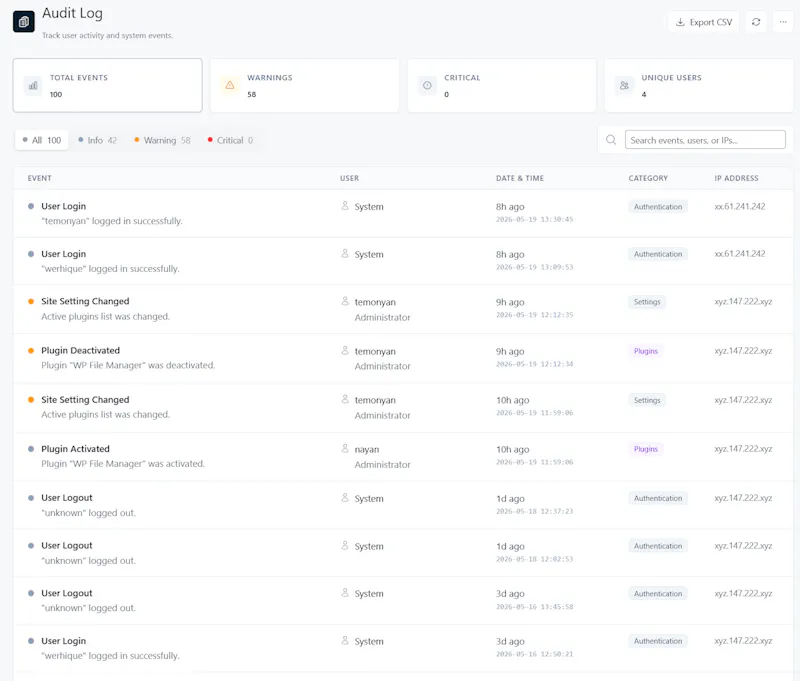Open User Logout event from 3d ago
This screenshot has height=681, width=800.
pos(67,593)
